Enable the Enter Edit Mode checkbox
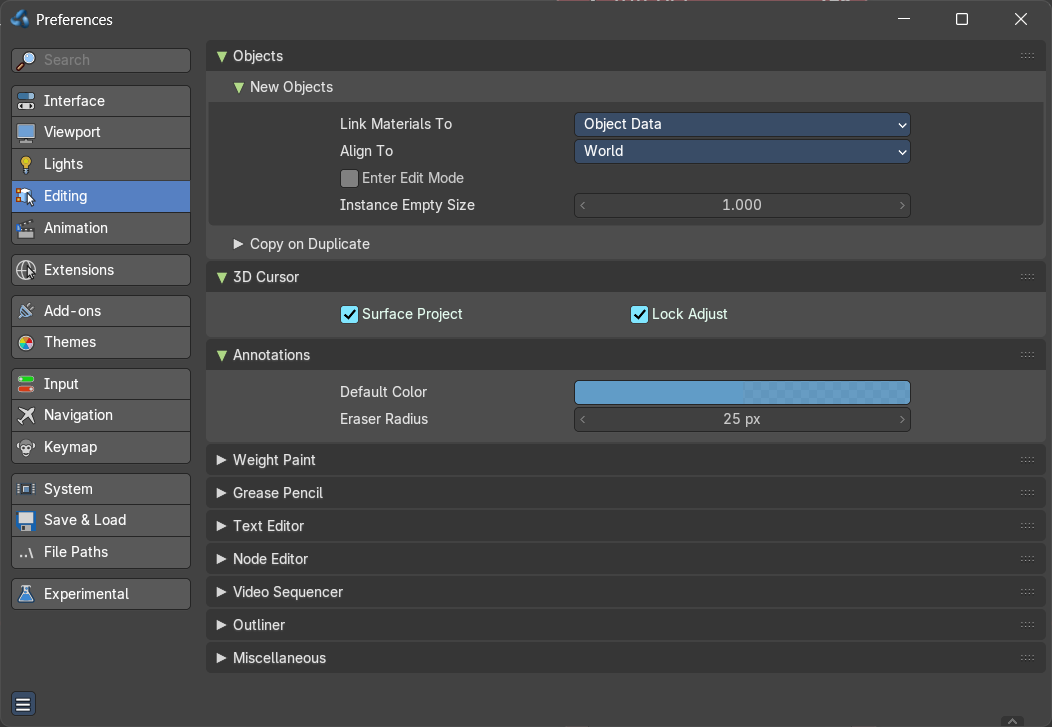Viewport: 1052px width, 727px height. point(349,178)
